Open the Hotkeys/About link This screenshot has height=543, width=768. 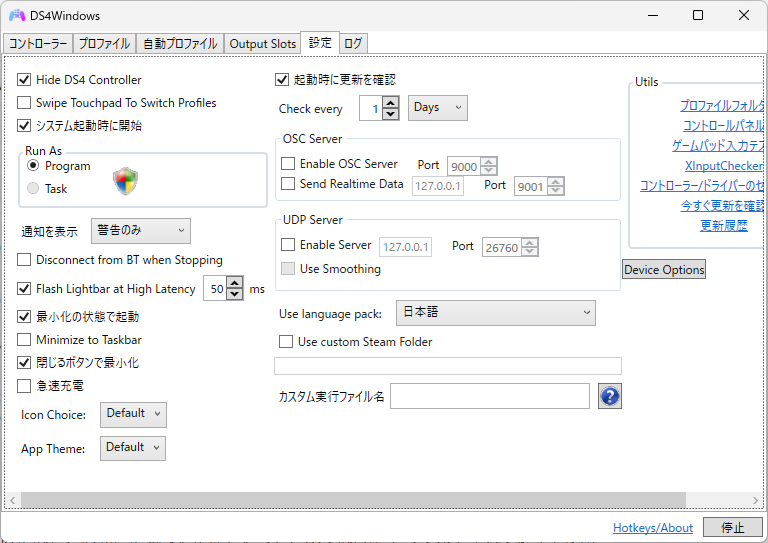tap(653, 528)
